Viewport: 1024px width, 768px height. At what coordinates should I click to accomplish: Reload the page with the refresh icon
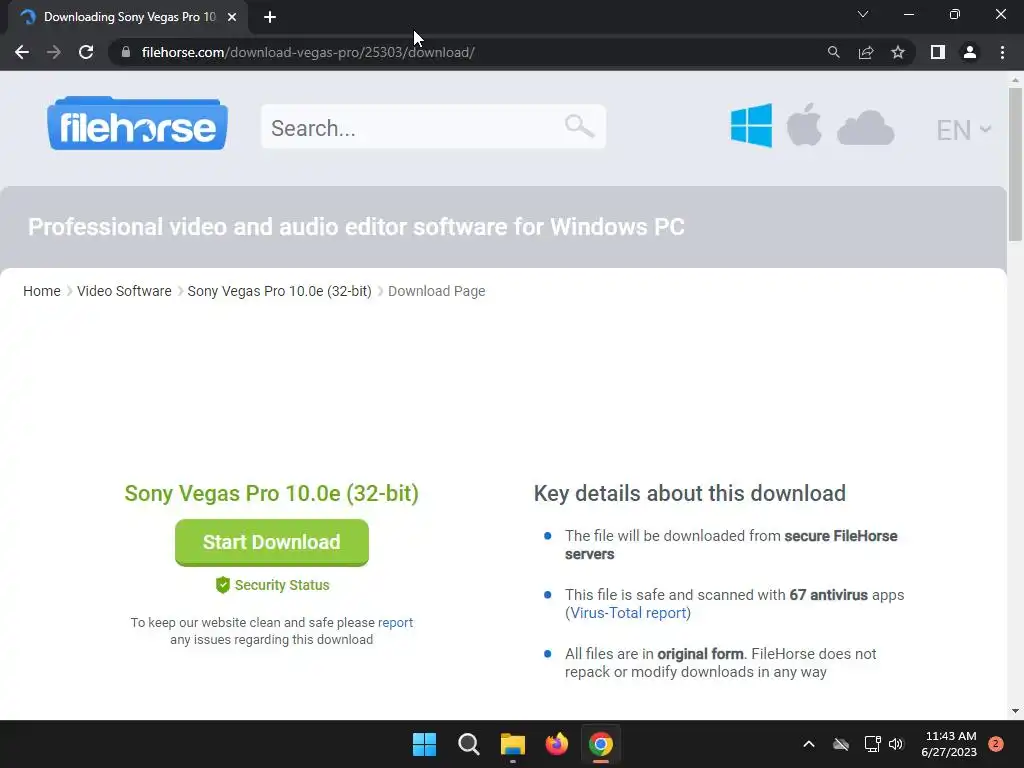tap(86, 52)
